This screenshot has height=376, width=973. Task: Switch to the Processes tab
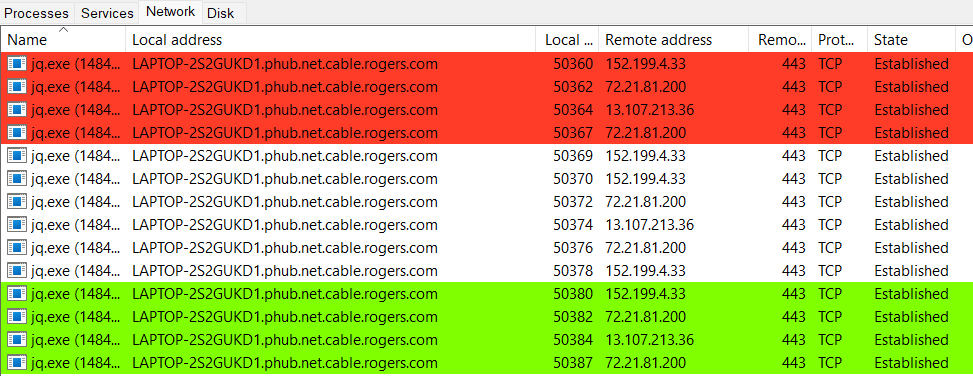coord(37,12)
